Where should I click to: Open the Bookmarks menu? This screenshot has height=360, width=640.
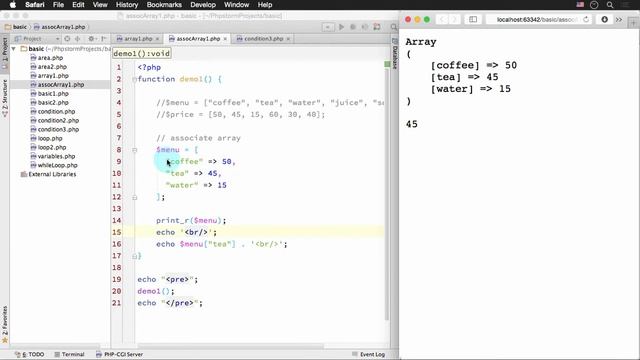(x=164, y=5)
